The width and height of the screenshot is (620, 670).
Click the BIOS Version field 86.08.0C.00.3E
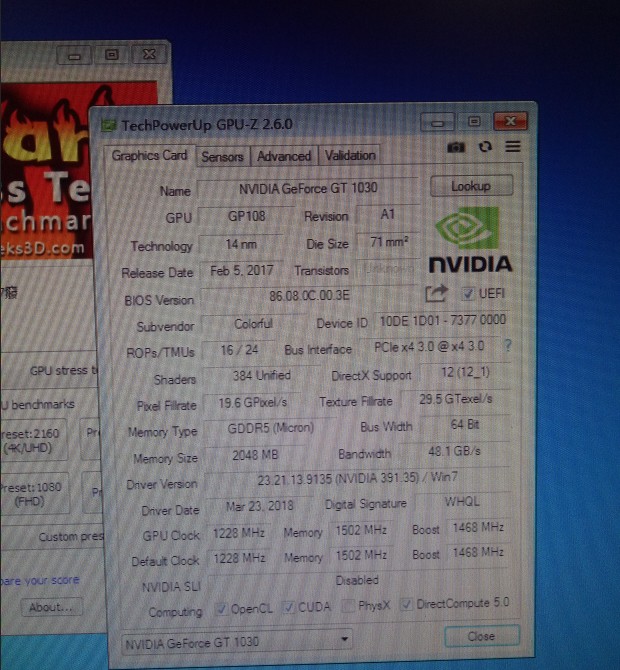(309, 296)
